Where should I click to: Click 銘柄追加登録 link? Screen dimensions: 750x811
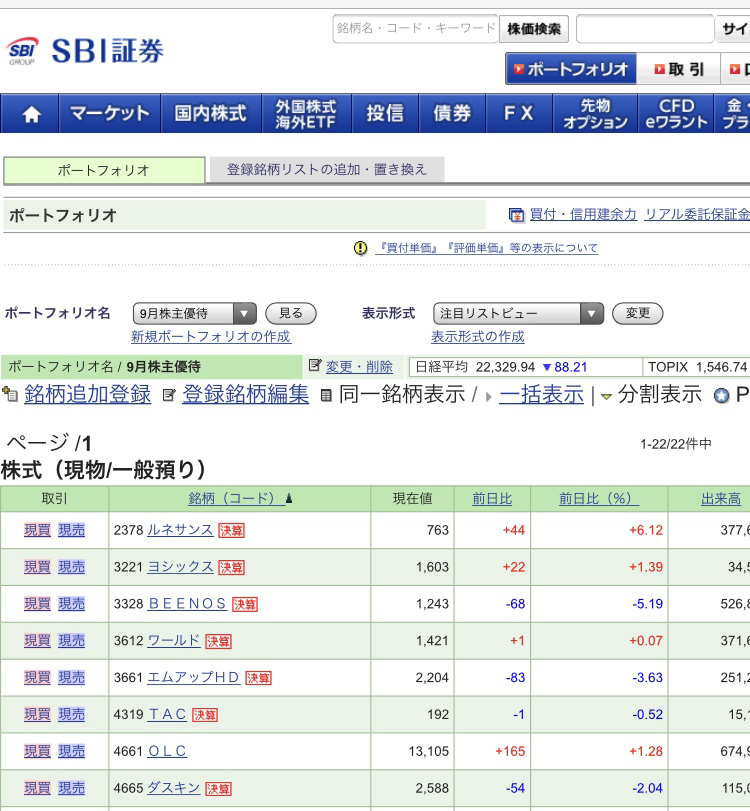coord(87,394)
